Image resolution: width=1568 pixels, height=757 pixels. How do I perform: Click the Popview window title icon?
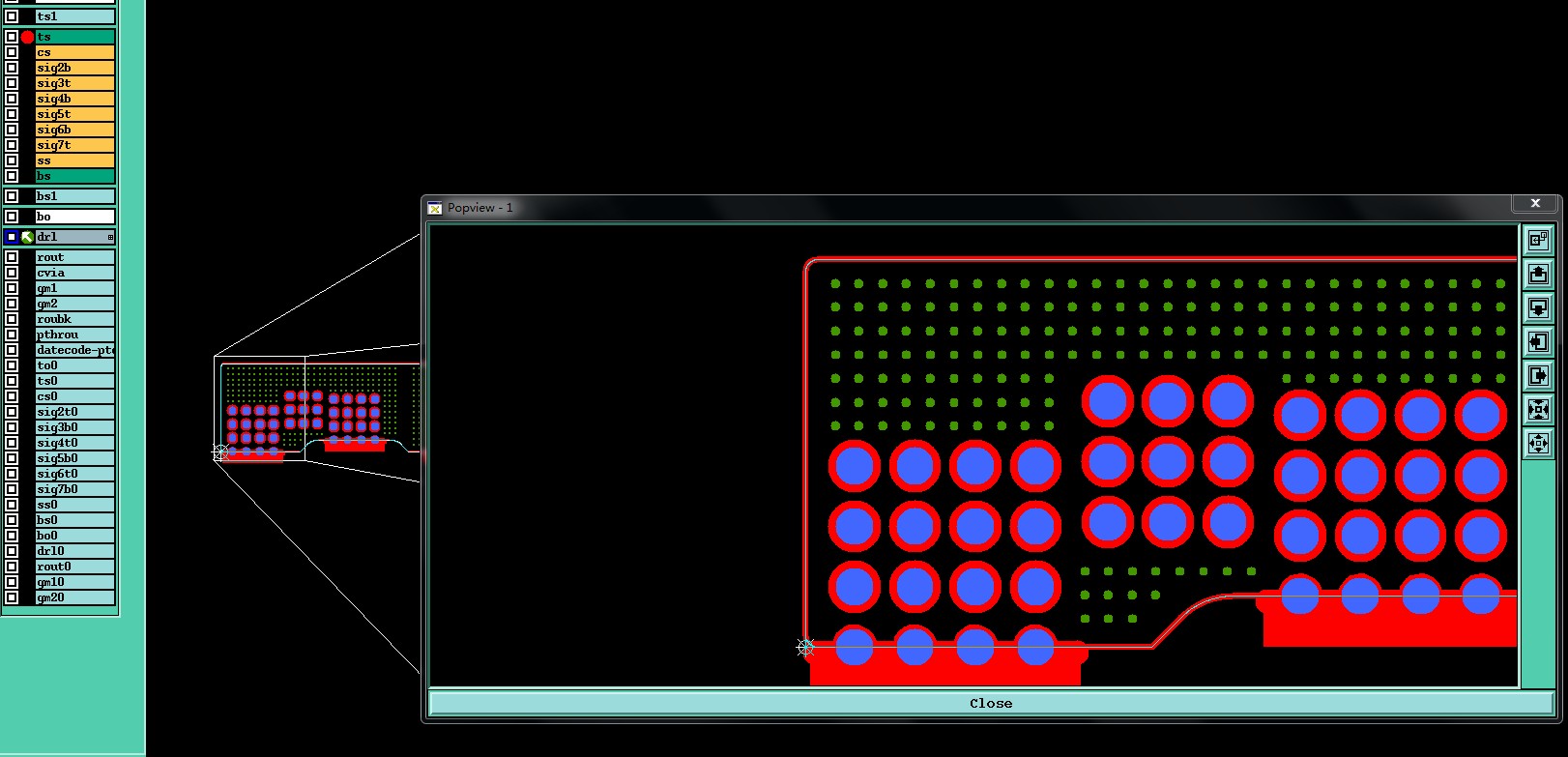(435, 208)
